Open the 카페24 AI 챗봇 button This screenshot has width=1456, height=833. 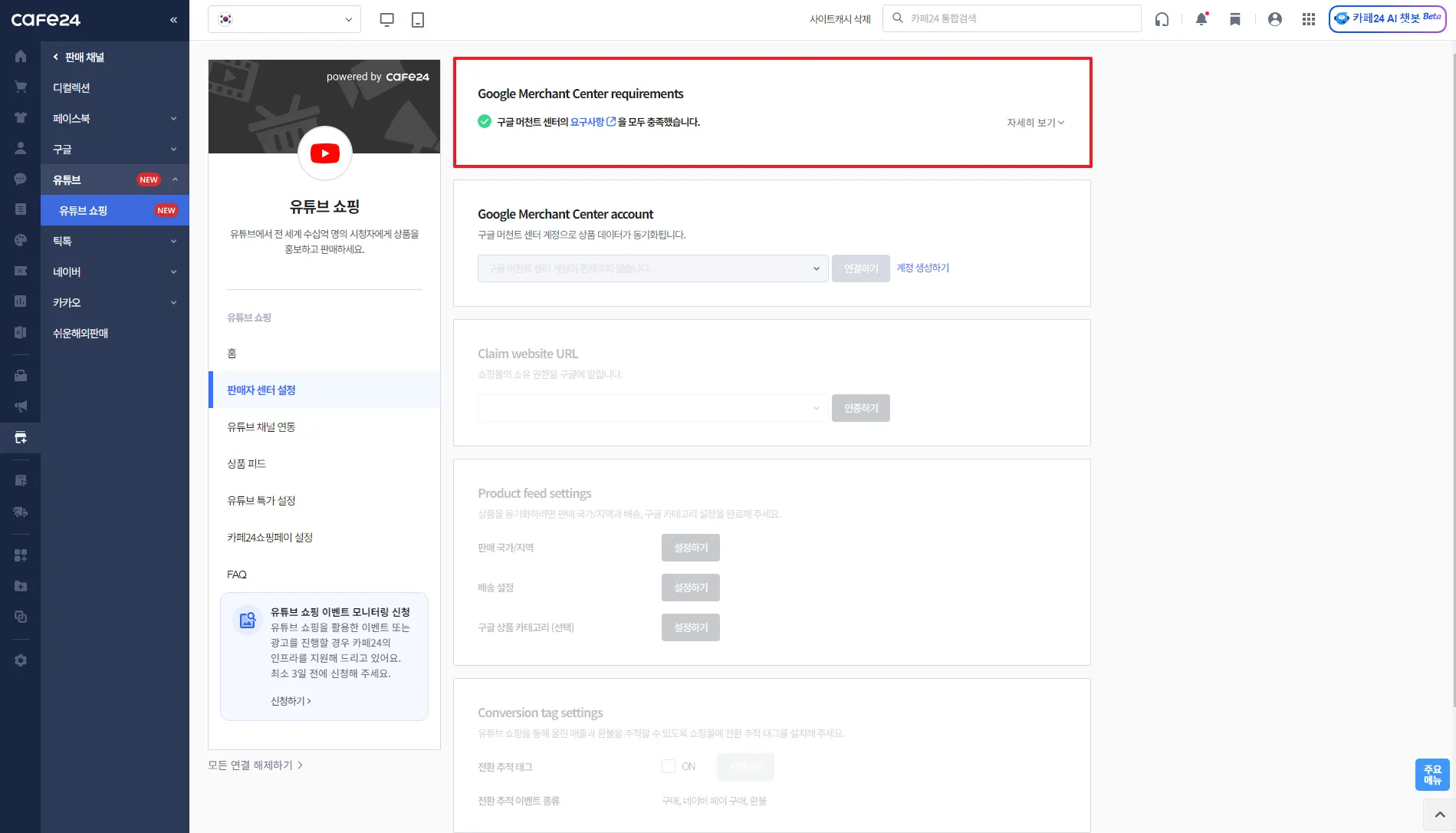[x=1387, y=19]
